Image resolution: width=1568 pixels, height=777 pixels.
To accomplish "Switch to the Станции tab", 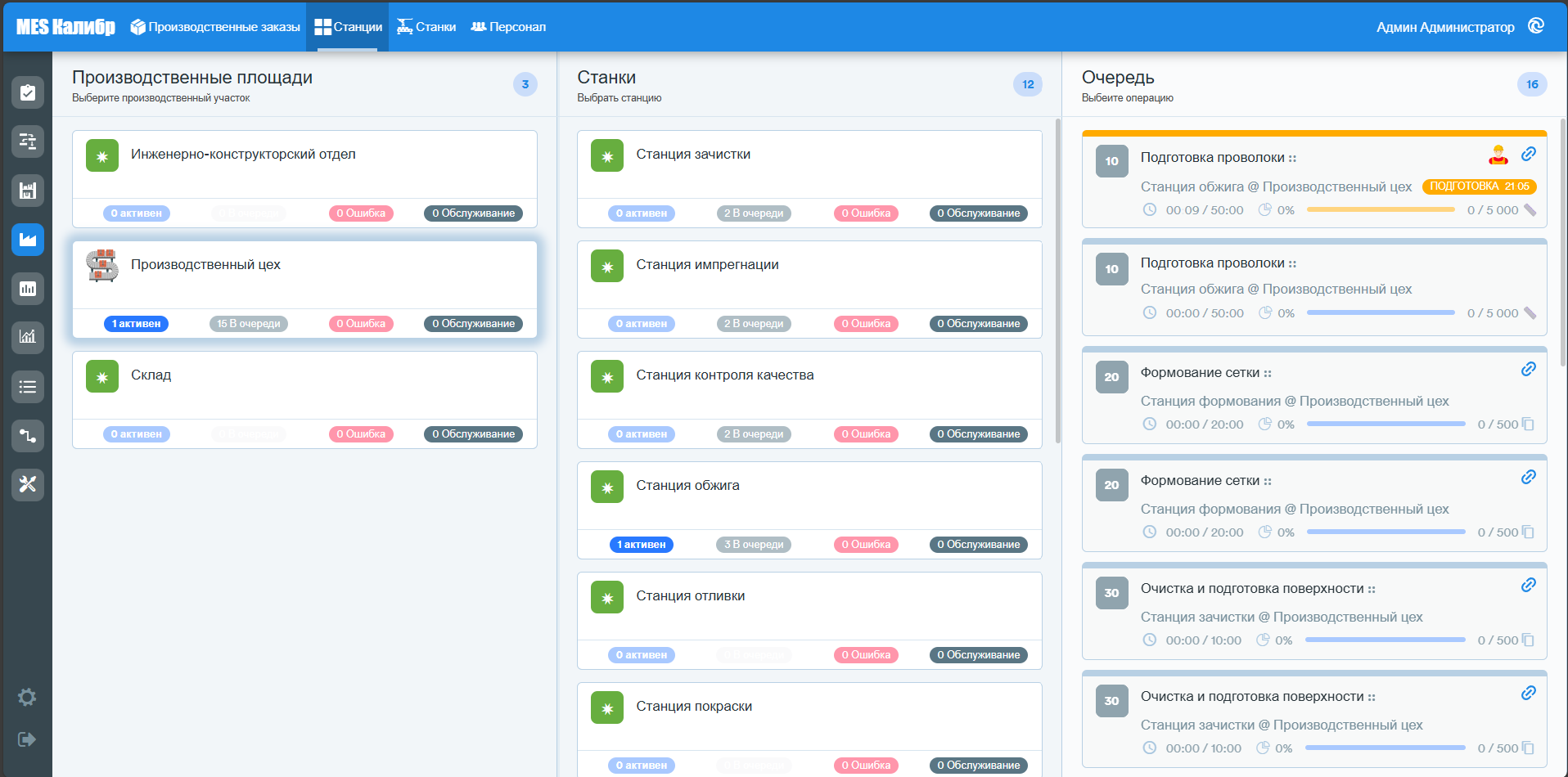I will pos(348,27).
